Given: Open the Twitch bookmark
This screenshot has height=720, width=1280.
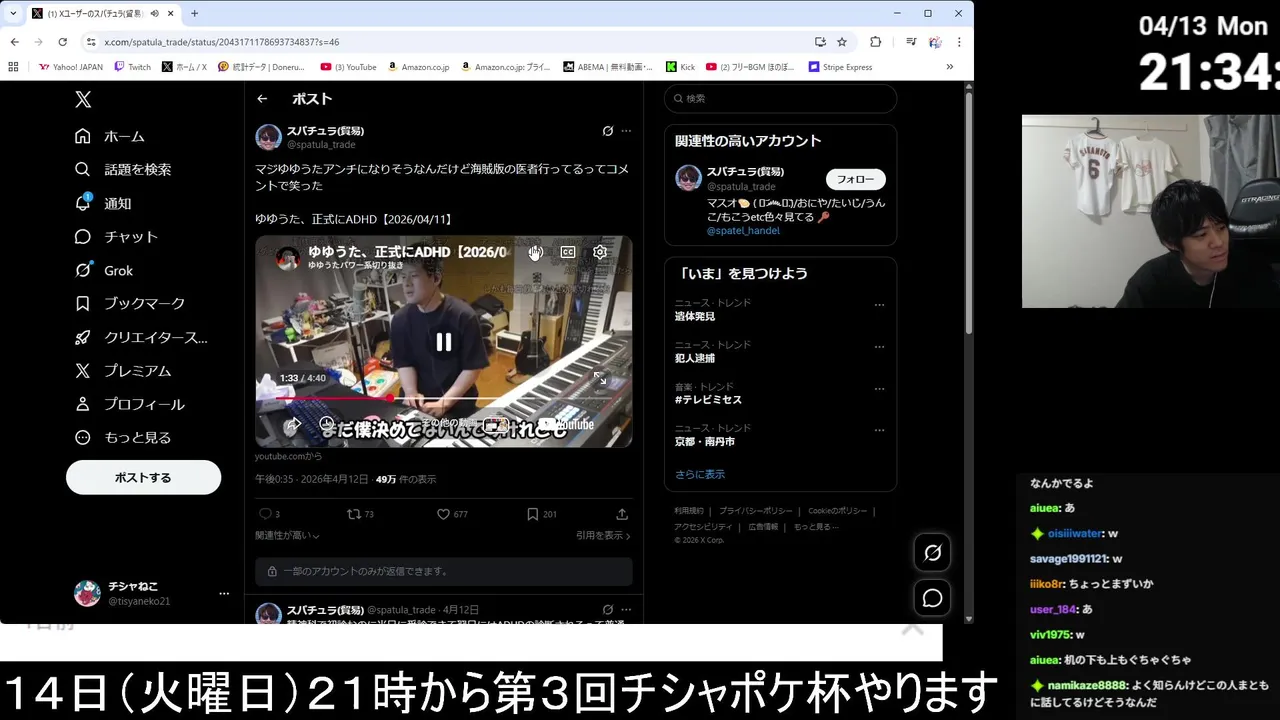Looking at the screenshot, I should pyautogui.click(x=133, y=67).
